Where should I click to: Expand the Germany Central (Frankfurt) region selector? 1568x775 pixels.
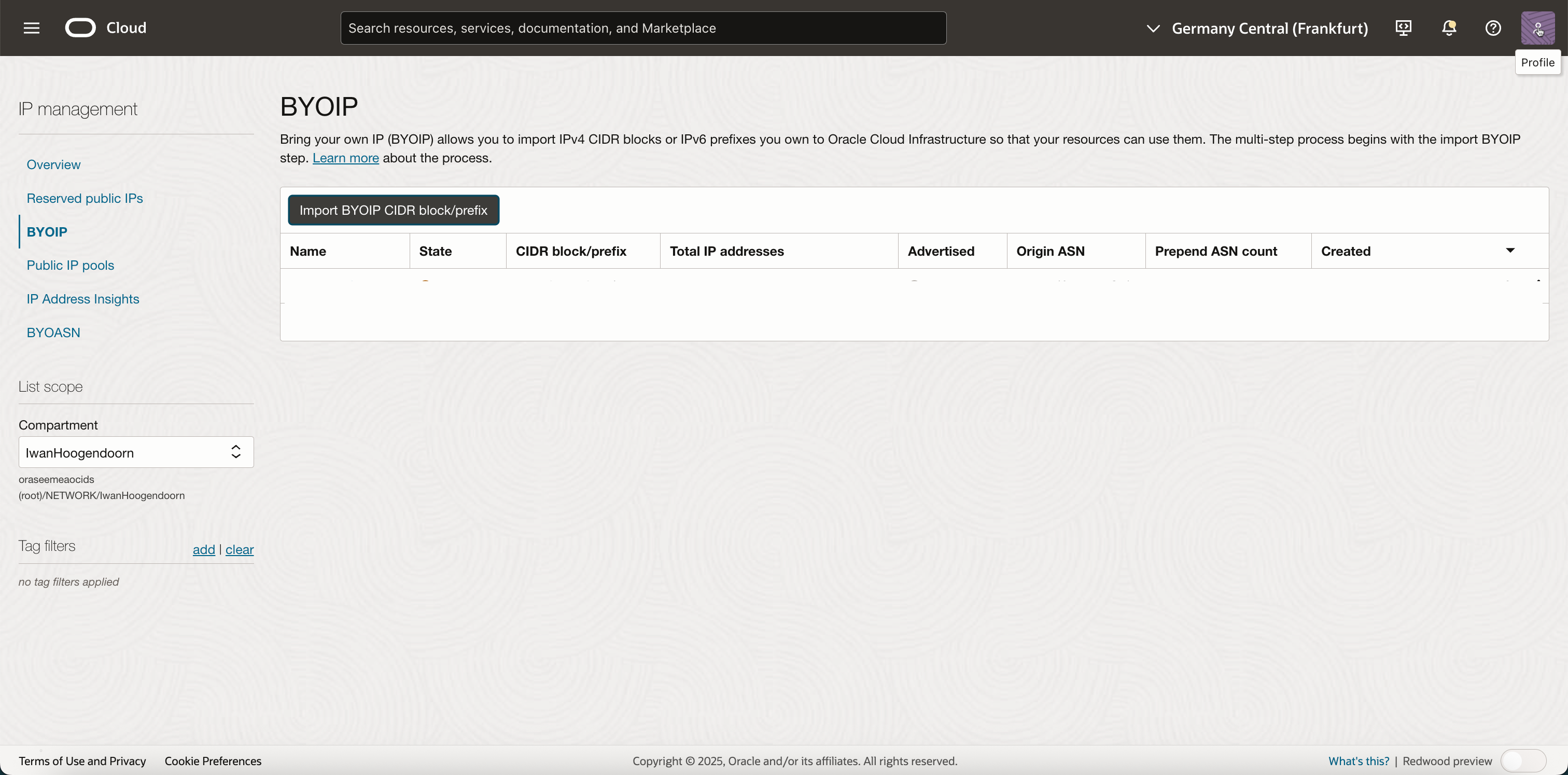(x=1257, y=28)
